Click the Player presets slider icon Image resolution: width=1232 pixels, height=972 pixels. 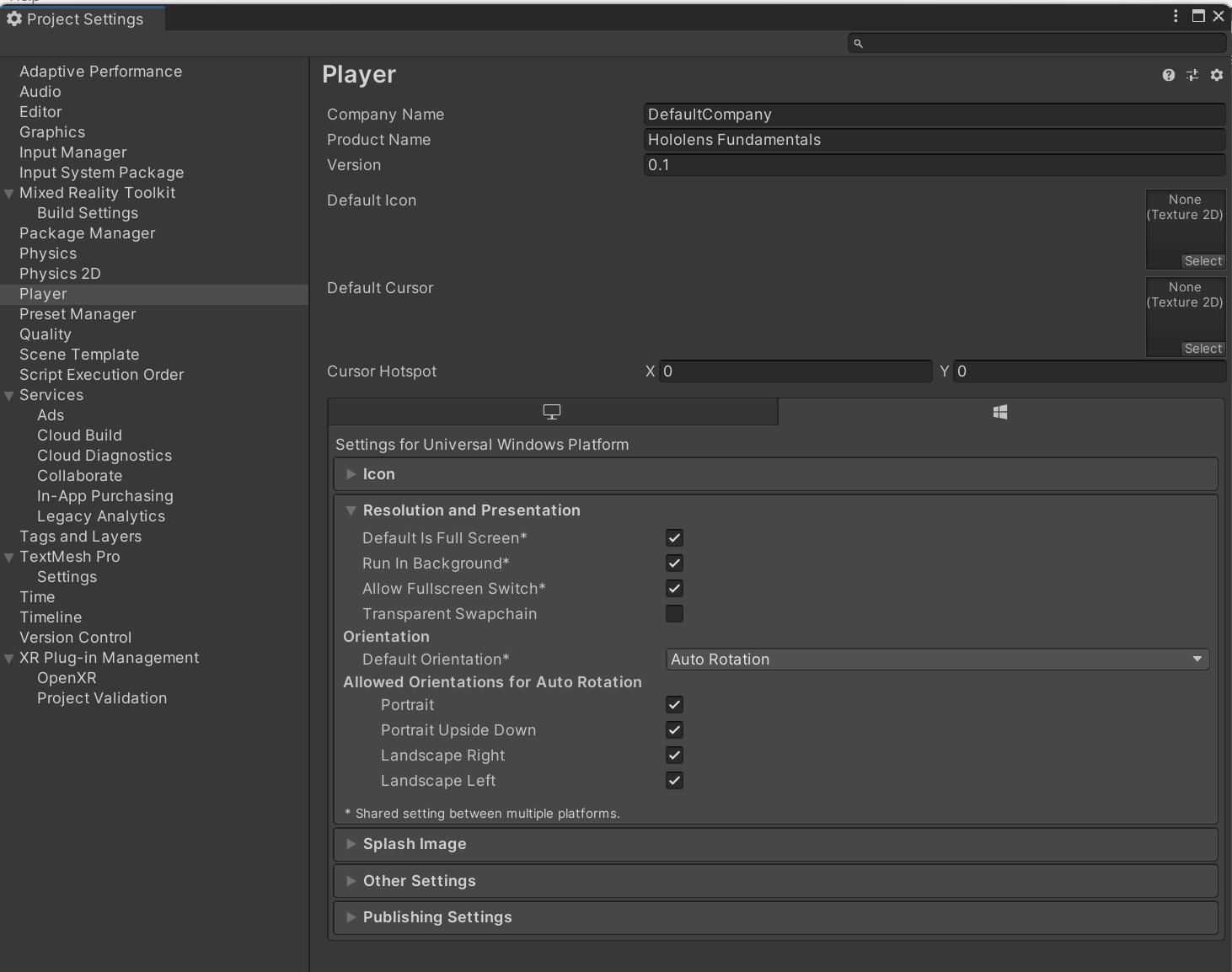1192,75
